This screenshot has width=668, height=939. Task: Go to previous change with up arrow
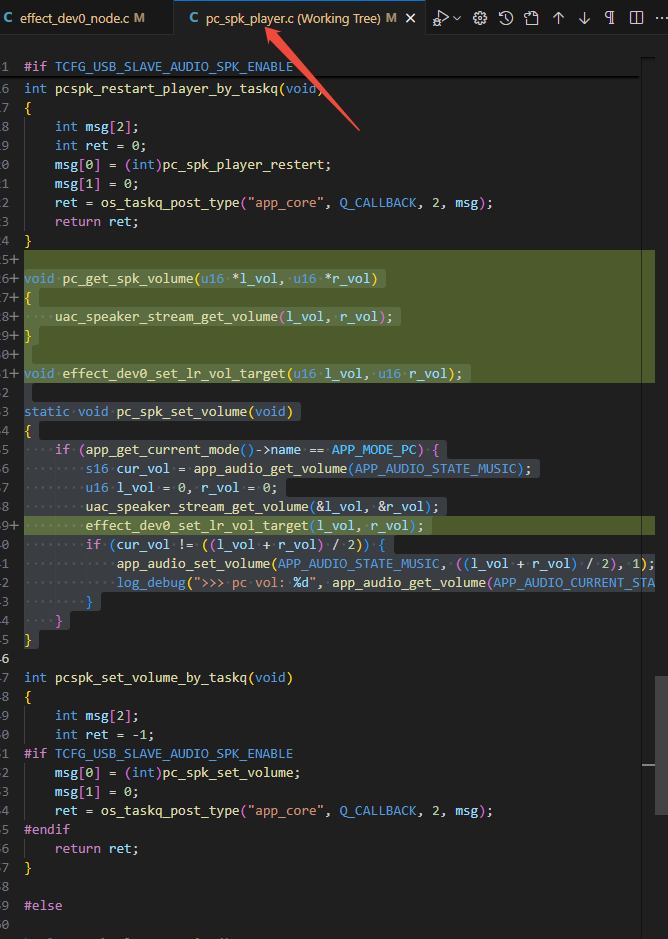(558, 18)
